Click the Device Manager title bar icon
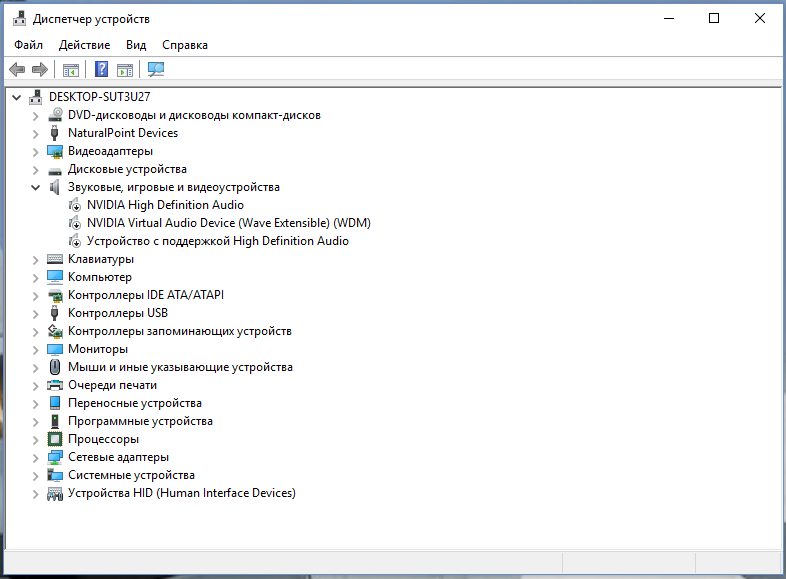The height and width of the screenshot is (579, 786). pyautogui.click(x=20, y=19)
